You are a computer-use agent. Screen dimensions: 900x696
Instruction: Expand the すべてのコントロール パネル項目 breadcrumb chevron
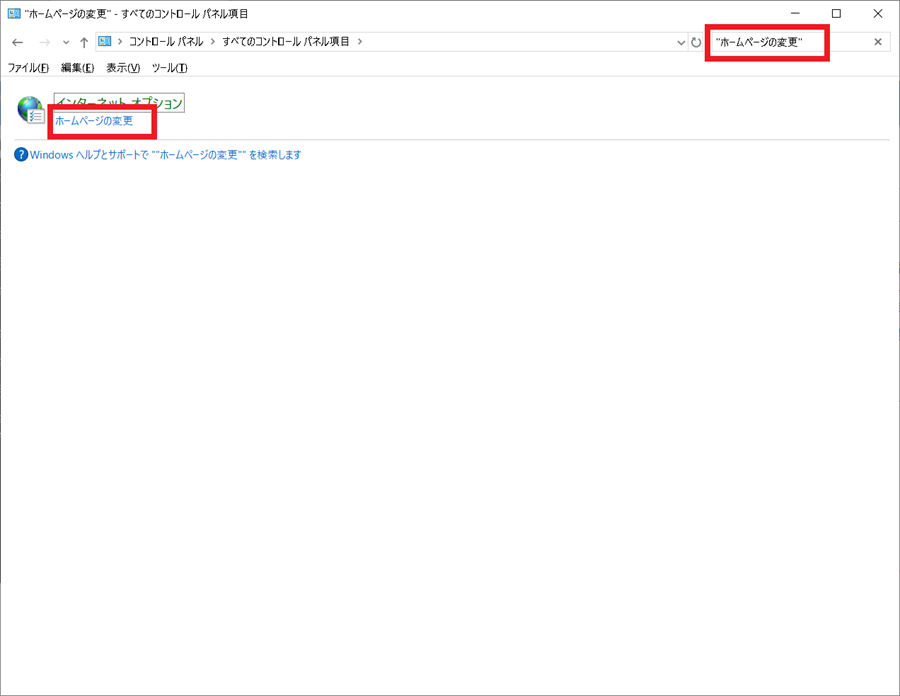[360, 42]
